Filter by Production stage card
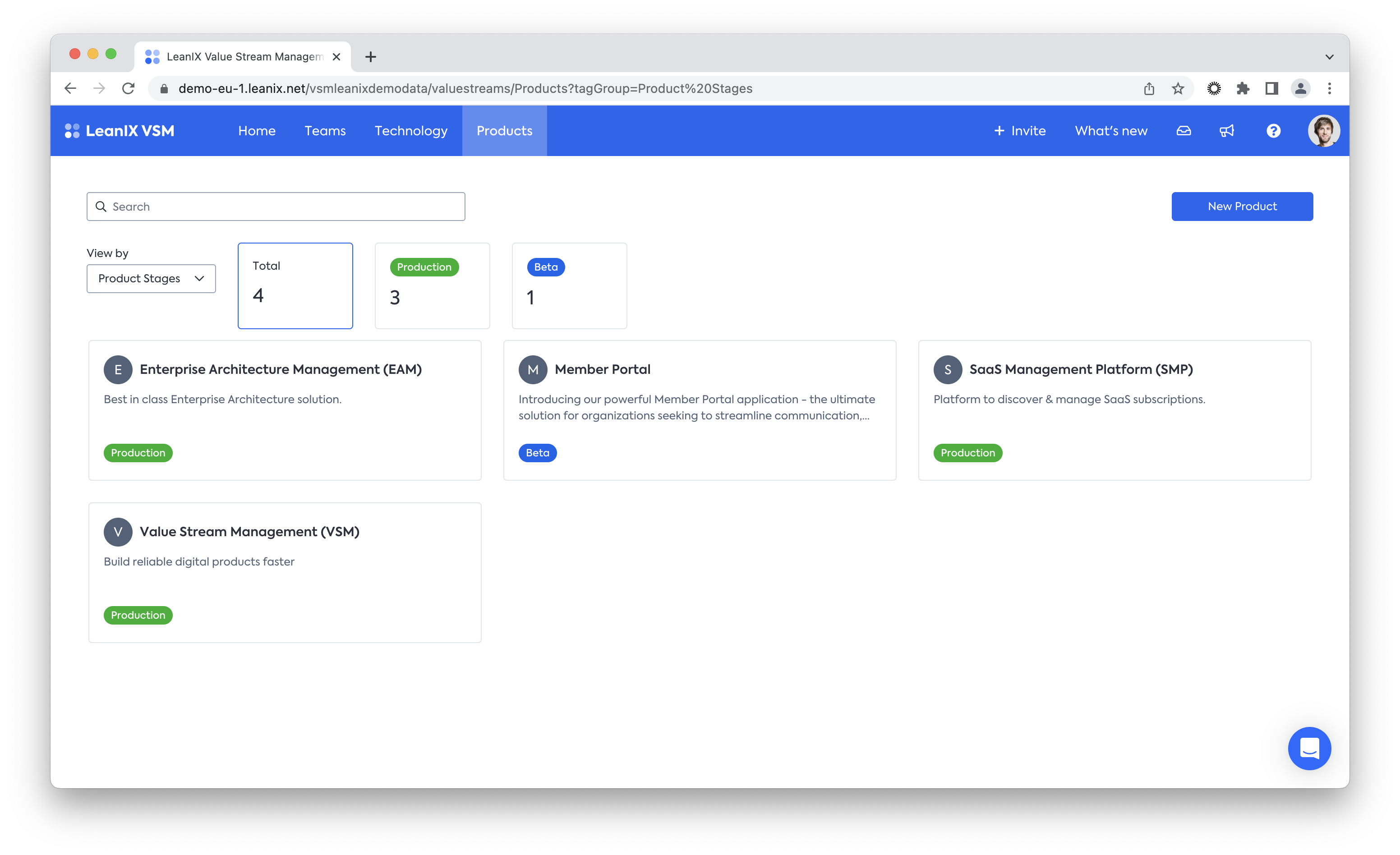 (432, 286)
